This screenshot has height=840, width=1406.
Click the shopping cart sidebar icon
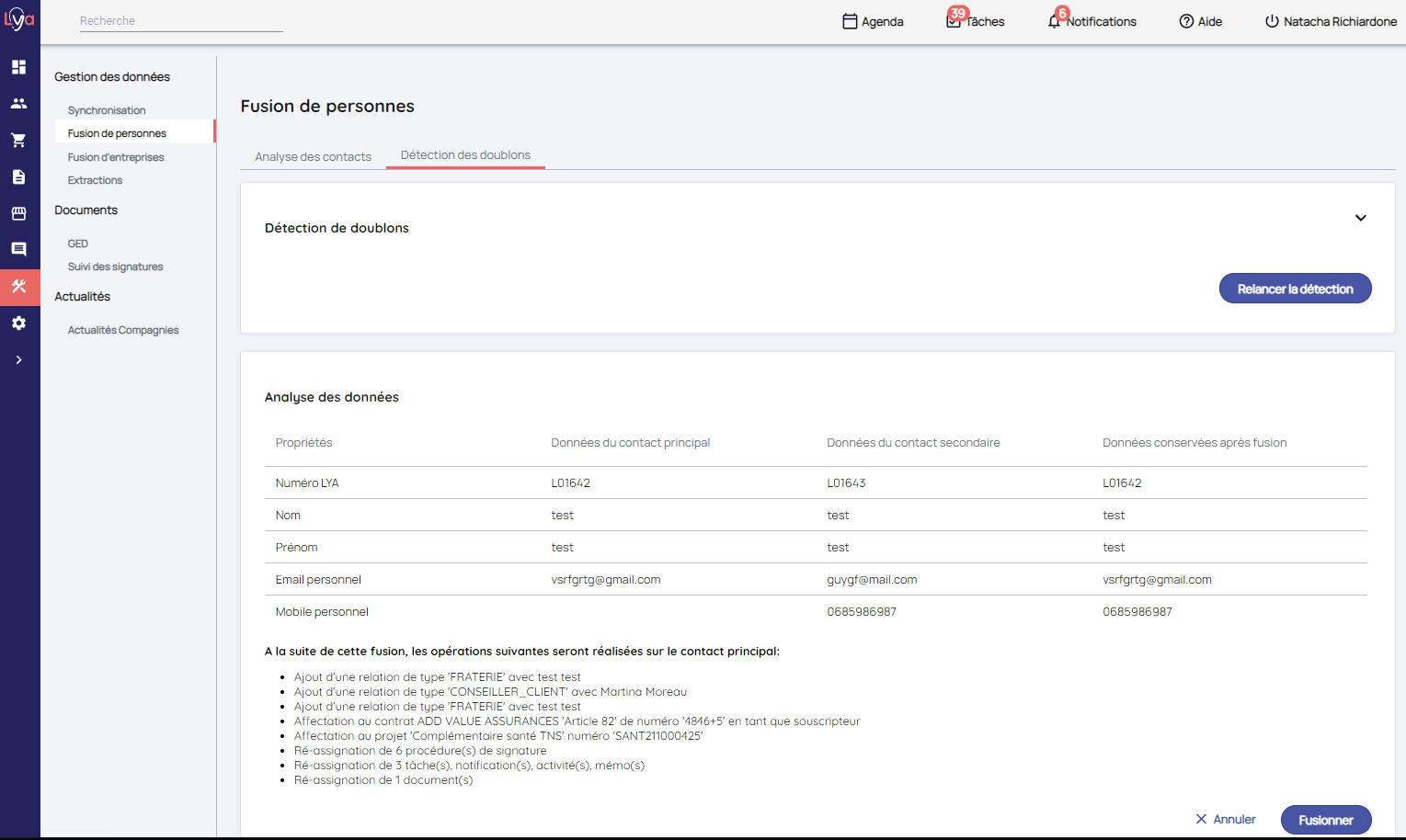[x=18, y=141]
